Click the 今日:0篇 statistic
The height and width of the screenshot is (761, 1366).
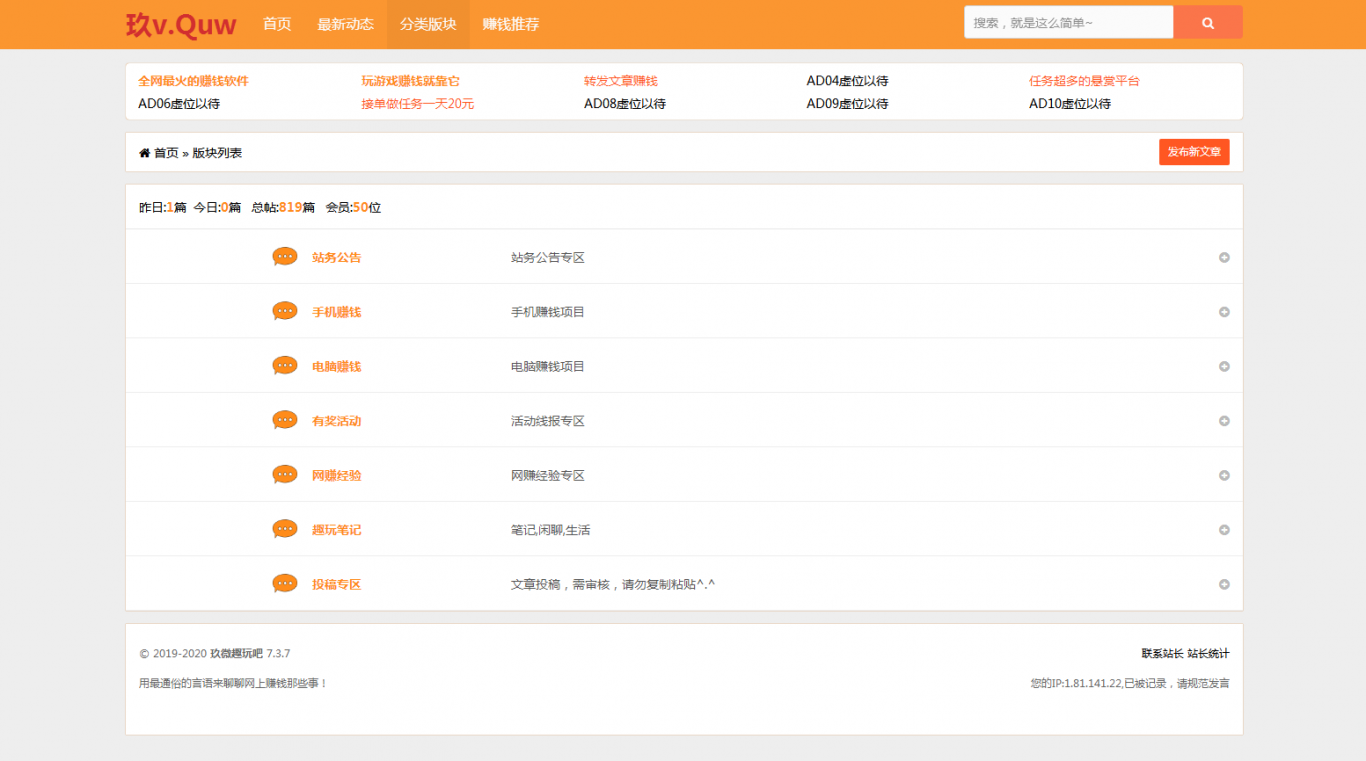(217, 208)
